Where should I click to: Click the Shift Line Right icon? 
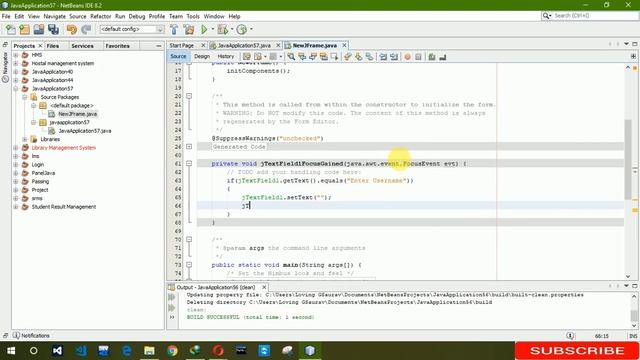[394, 57]
